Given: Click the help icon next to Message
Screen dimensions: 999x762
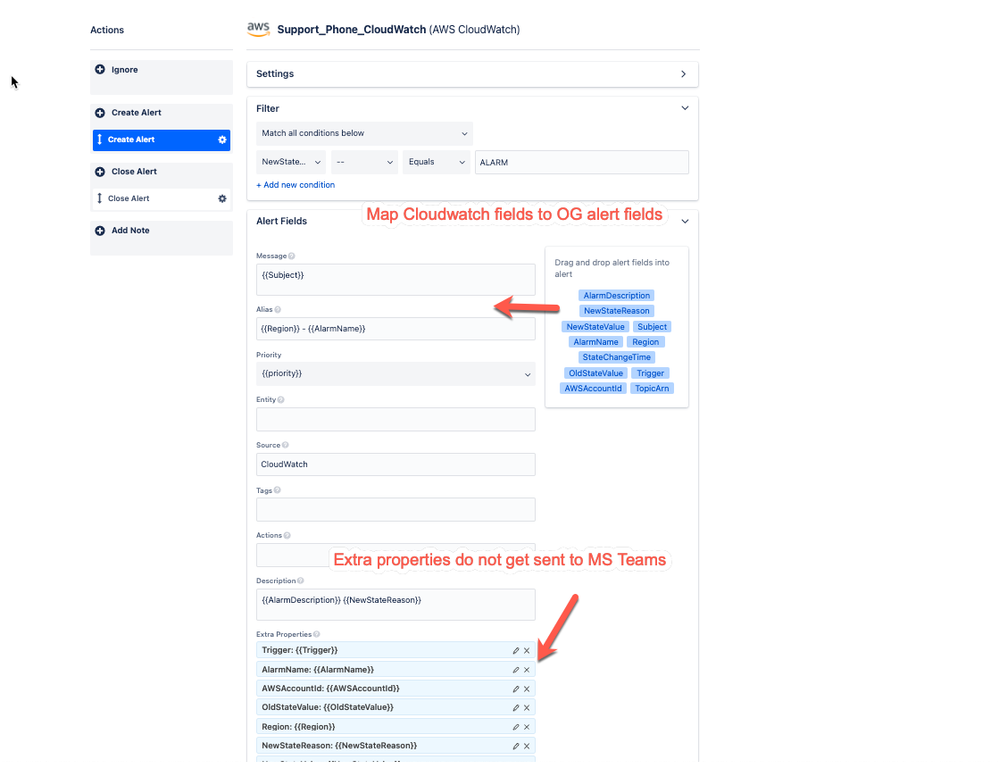Looking at the screenshot, I should [292, 256].
